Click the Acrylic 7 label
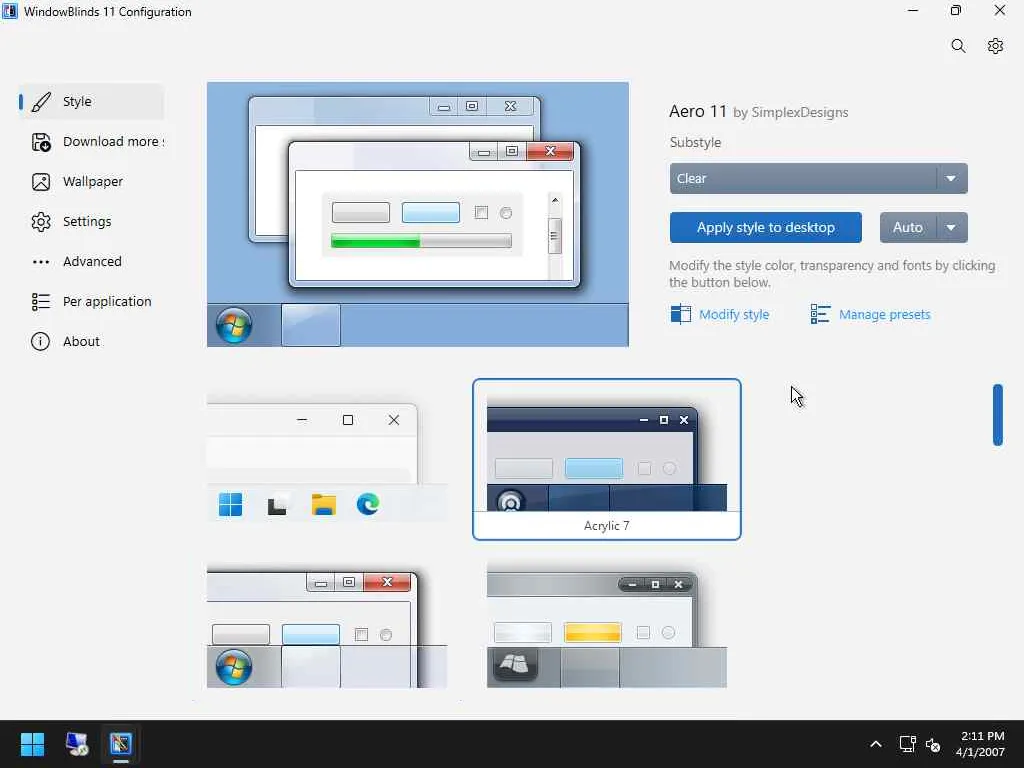 point(607,526)
